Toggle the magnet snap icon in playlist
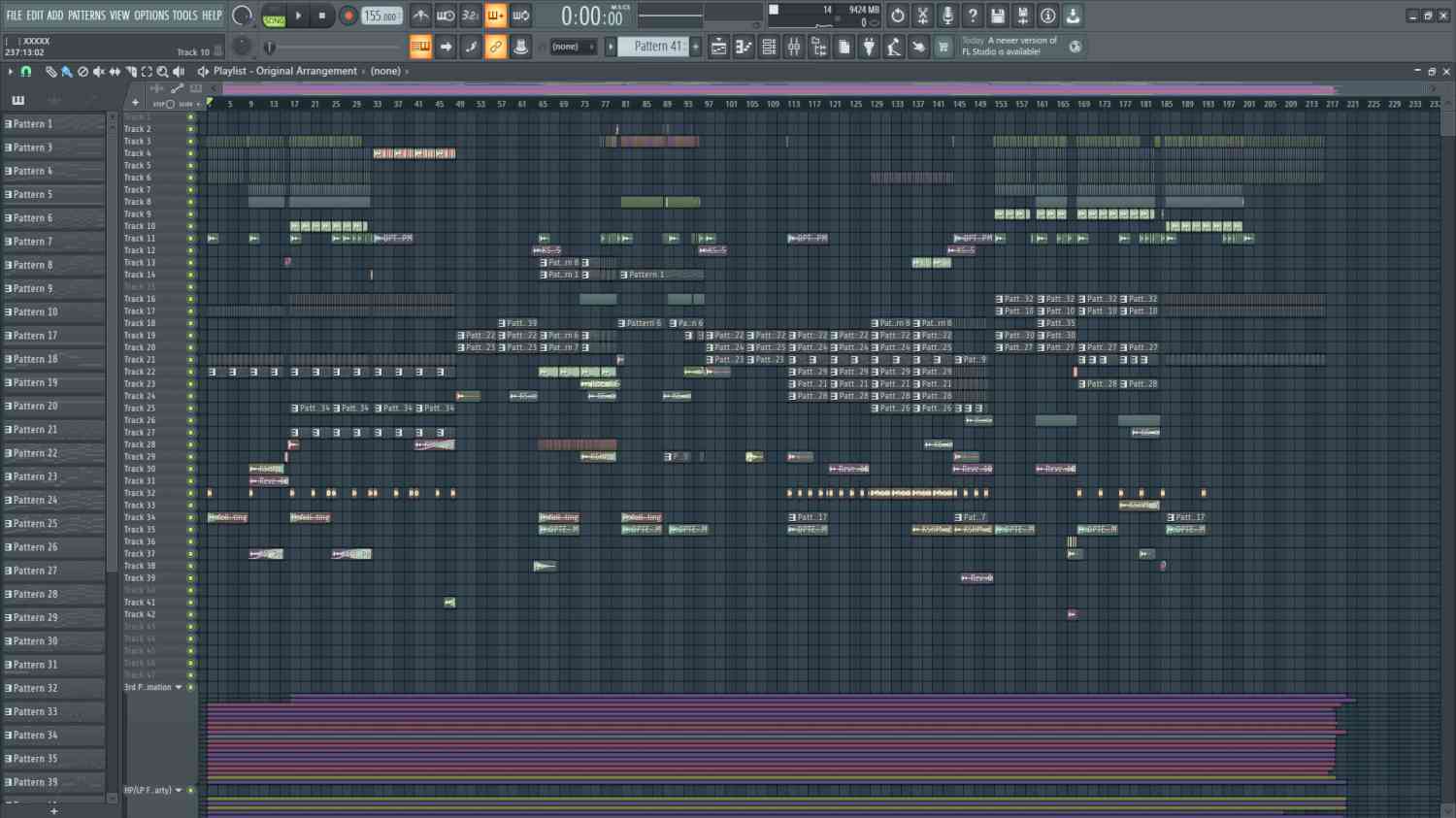 point(26,72)
